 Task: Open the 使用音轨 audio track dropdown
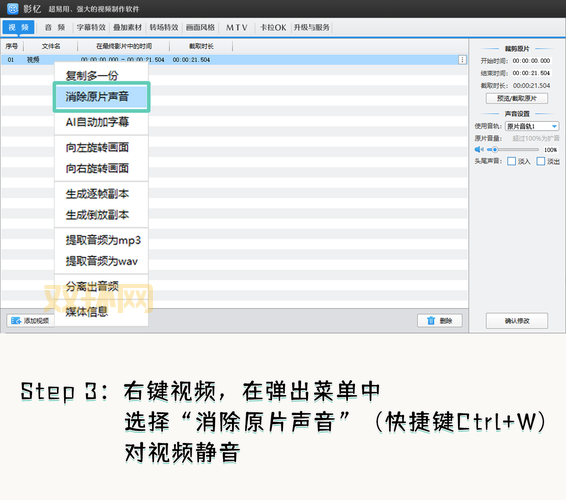coord(532,126)
